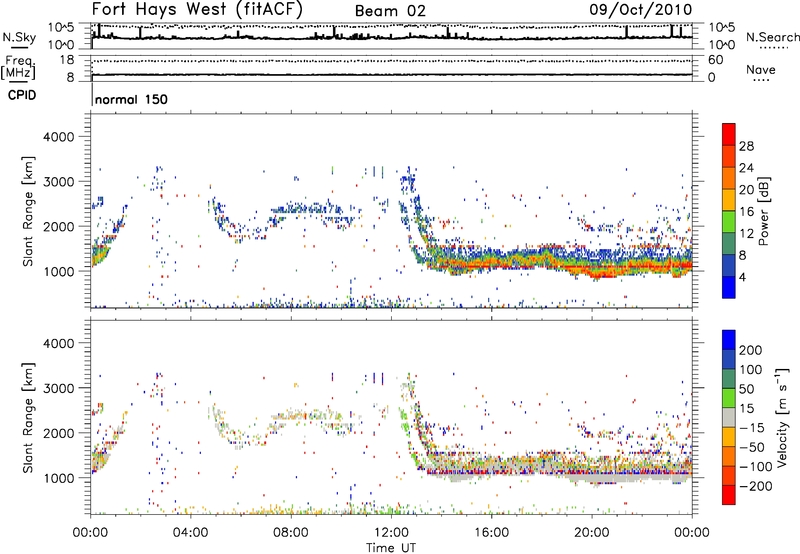Click the "10^0" tick beside N.Search label
800x554 pixels.
[722, 45]
